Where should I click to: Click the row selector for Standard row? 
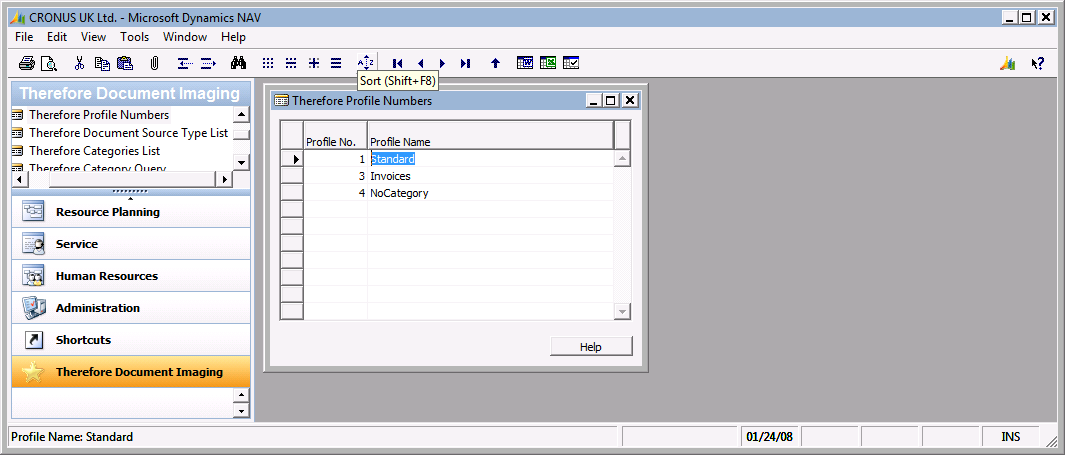(x=292, y=159)
